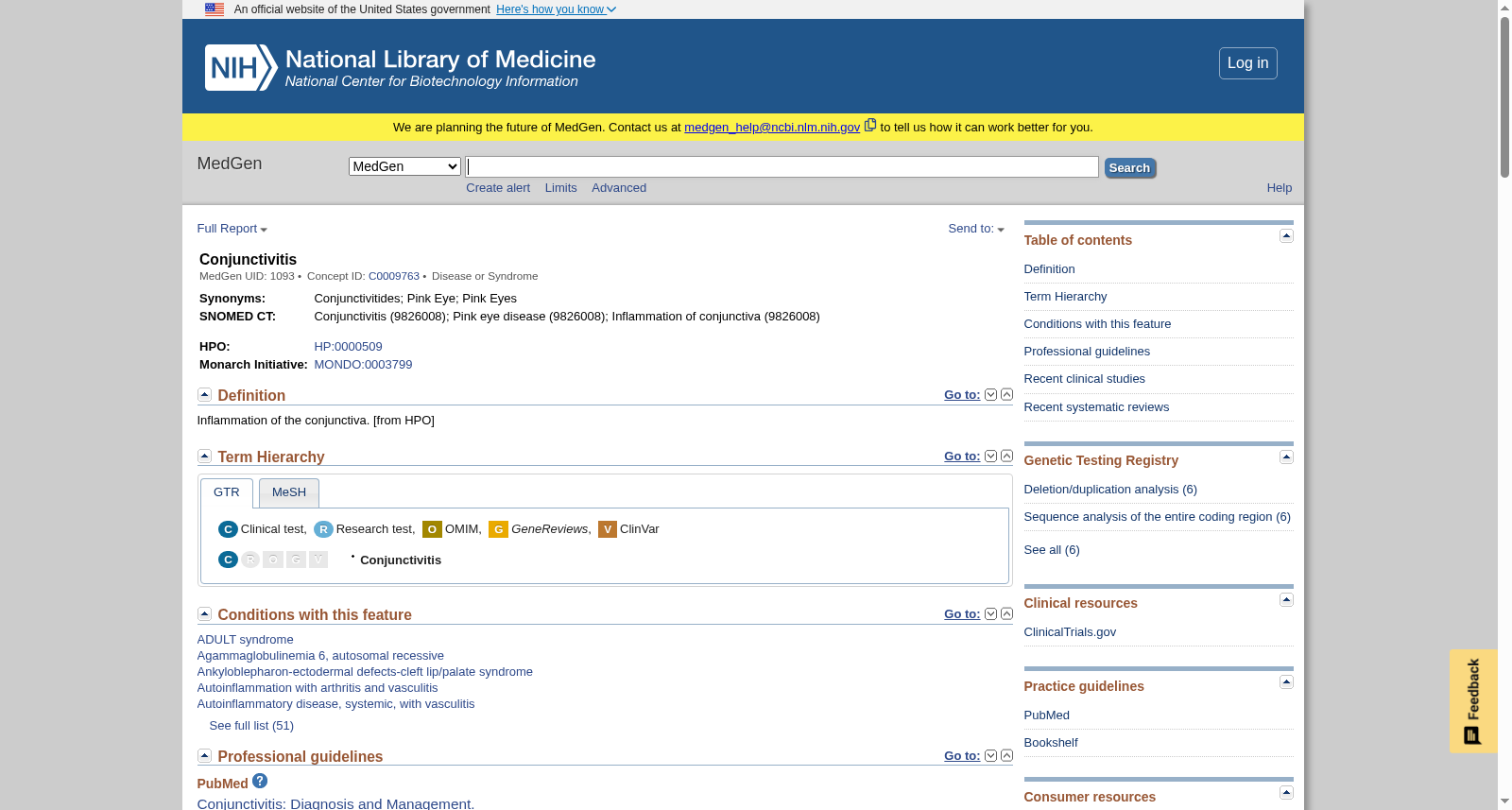Collapse the Genetic Testing Registry panel
This screenshot has height=810, width=1512.
coord(1286,457)
